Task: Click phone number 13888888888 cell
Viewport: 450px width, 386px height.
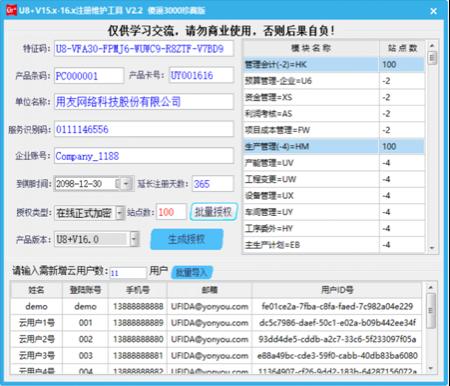Action: [x=137, y=306]
